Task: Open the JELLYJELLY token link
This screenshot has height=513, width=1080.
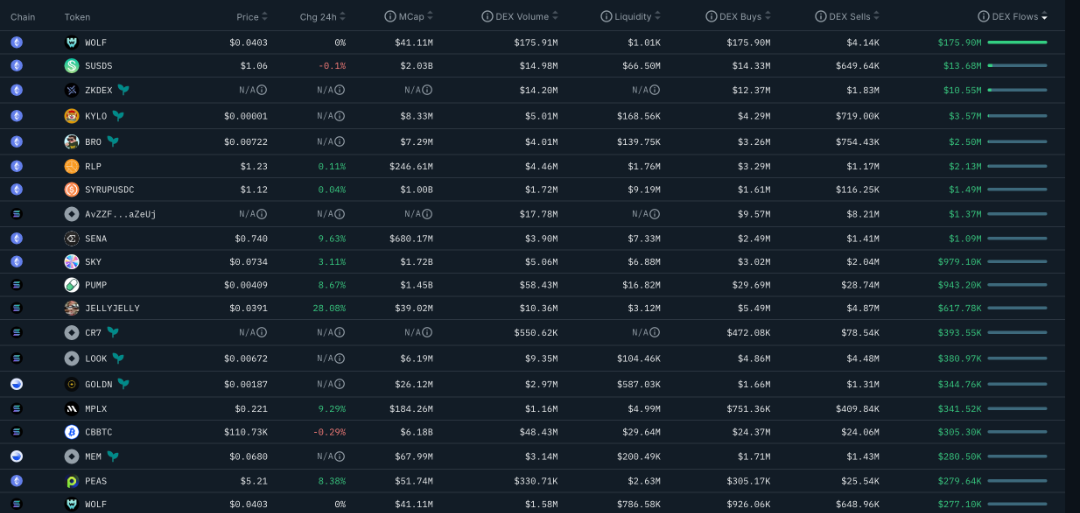Action: (112, 308)
